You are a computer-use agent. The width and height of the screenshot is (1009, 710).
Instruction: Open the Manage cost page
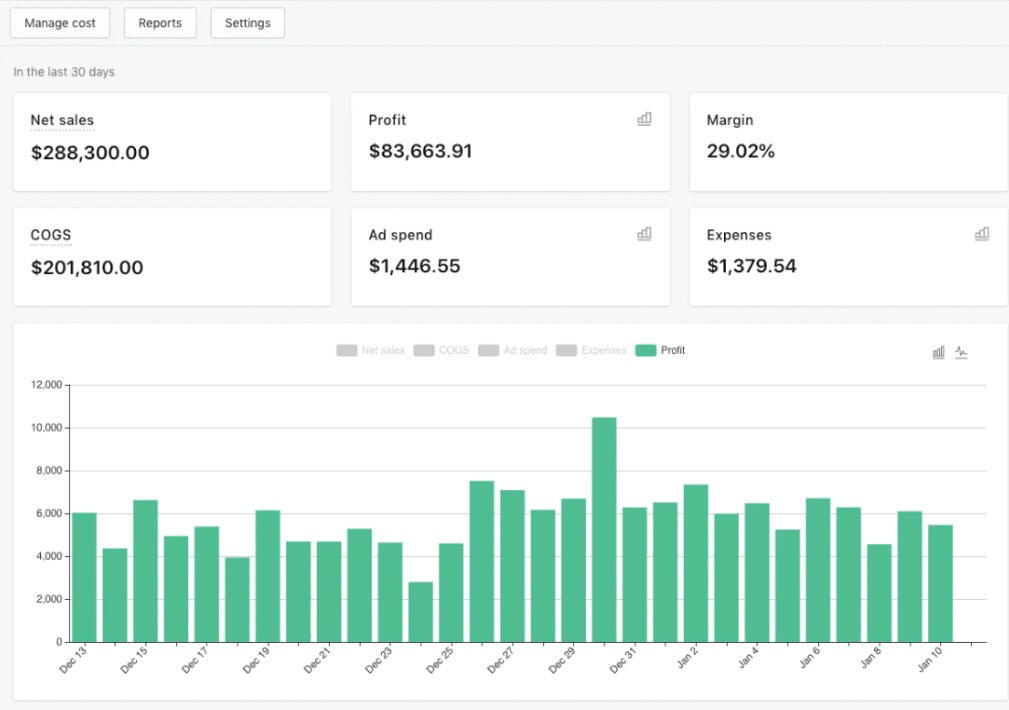[x=60, y=23]
